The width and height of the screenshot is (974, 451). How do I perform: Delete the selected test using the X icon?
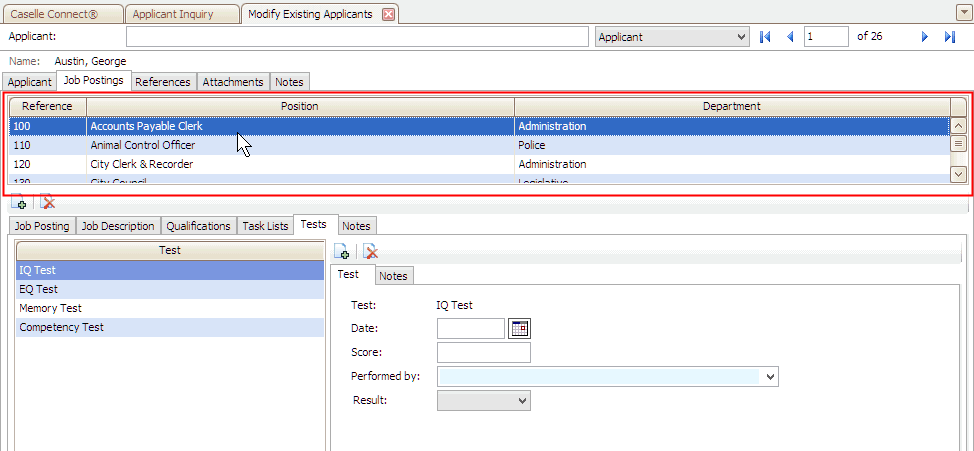point(370,252)
